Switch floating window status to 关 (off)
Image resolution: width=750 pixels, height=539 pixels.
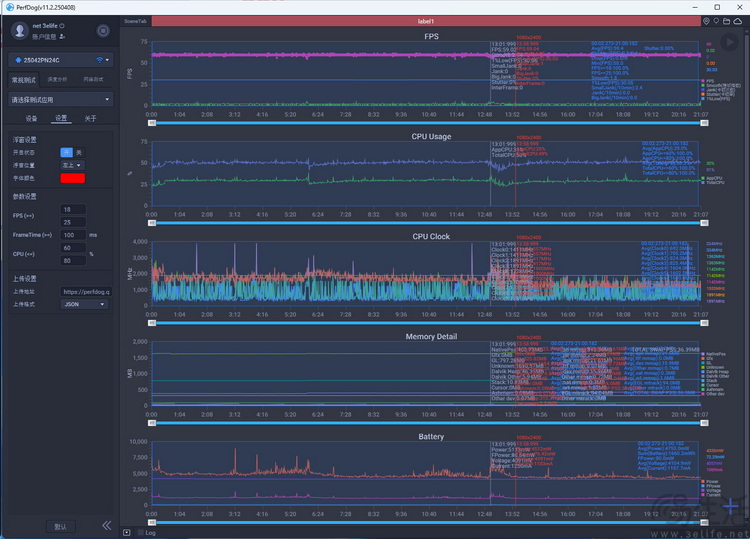pos(79,152)
